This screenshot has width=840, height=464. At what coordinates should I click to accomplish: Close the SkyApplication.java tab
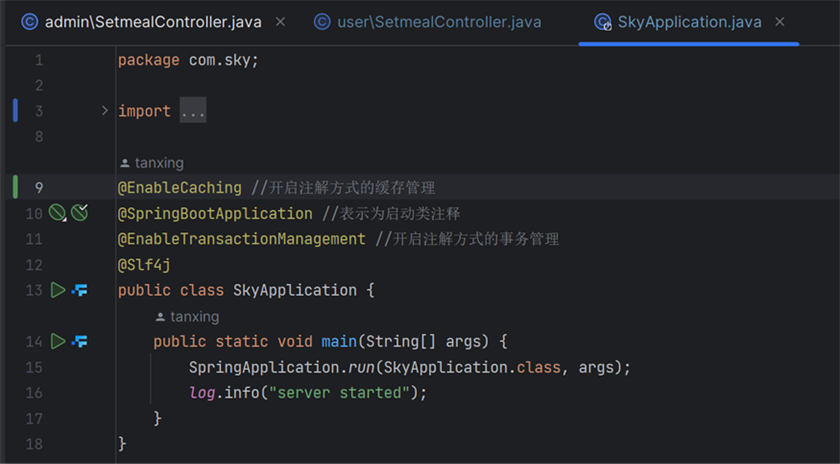780,22
